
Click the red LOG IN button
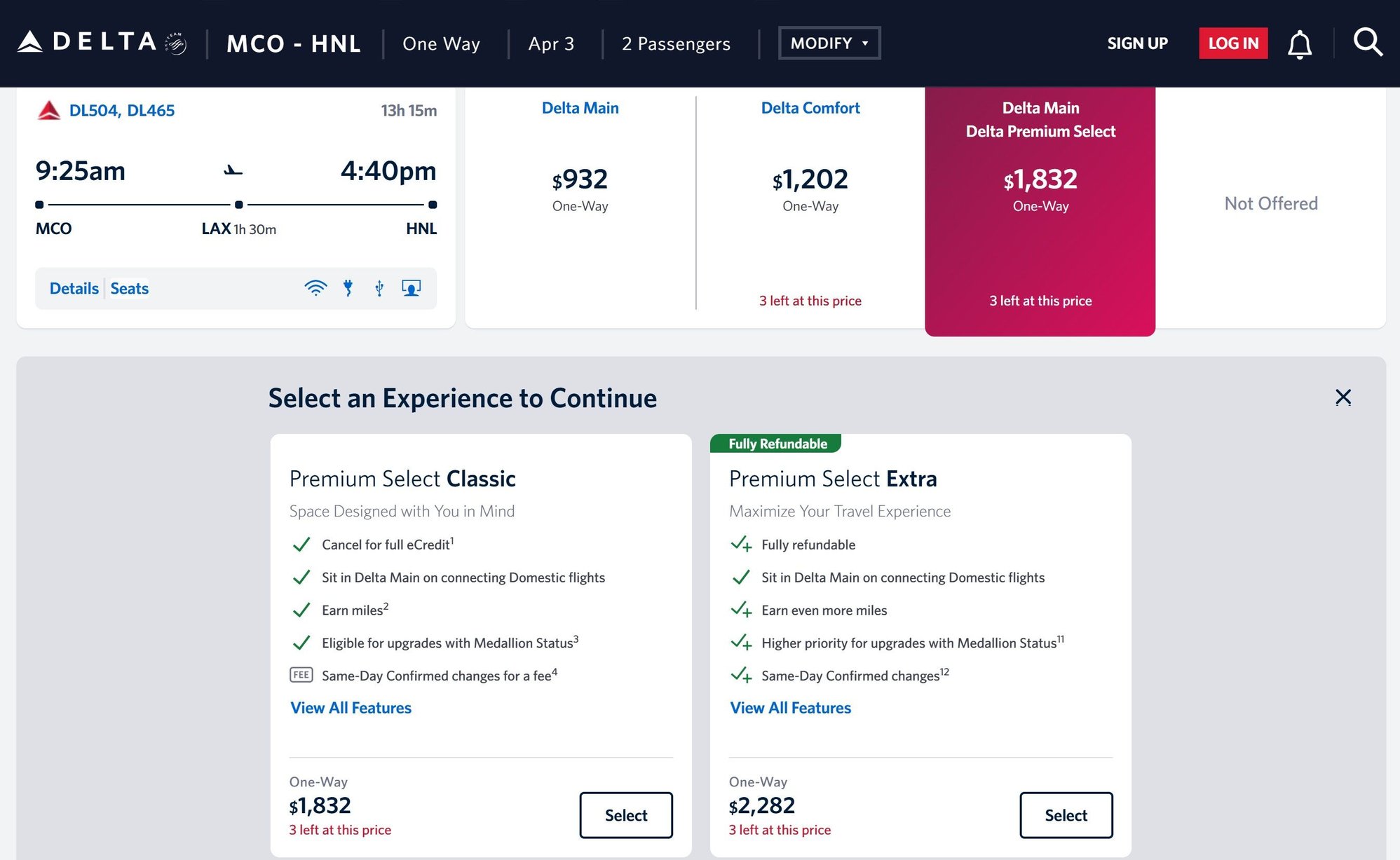click(1233, 43)
